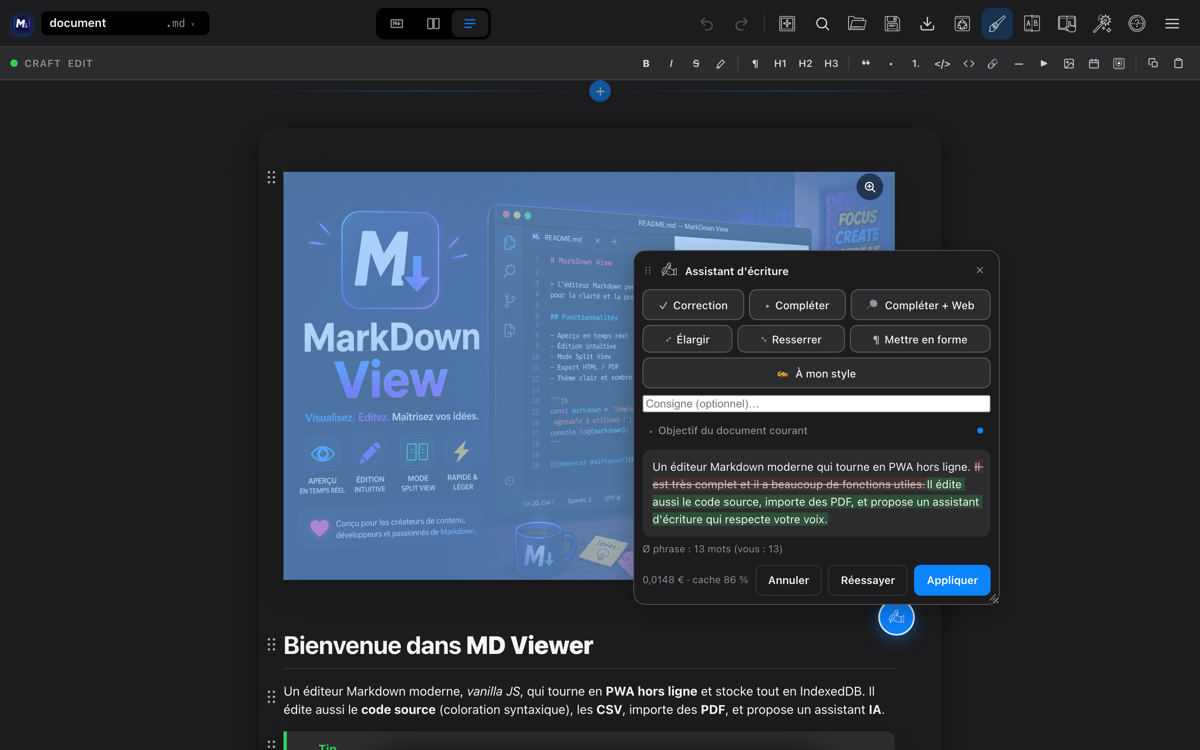Screen dimensions: 1200x750
Task: Redo the last undone edit
Action: 742,23
